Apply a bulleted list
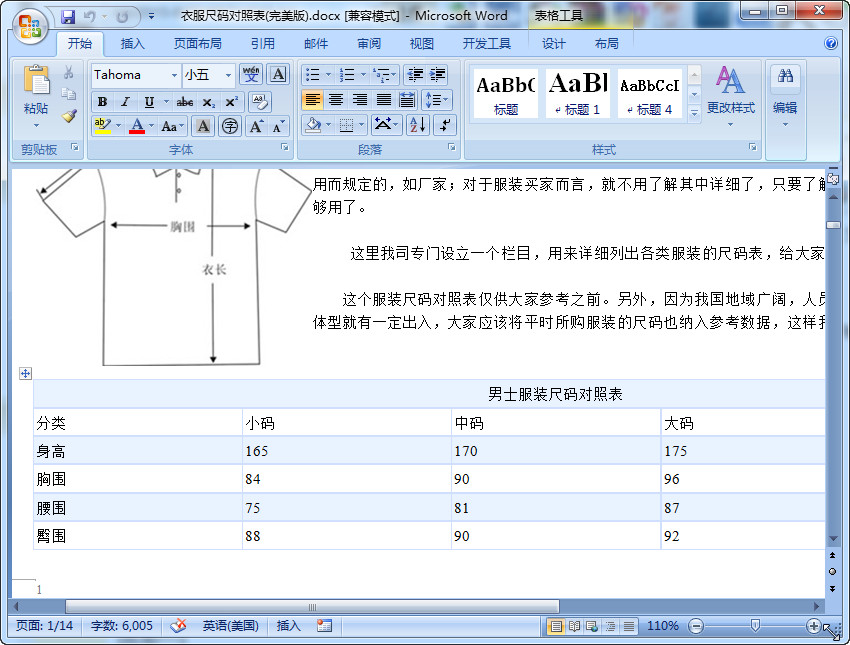Viewport: 850px width, 645px height. pyautogui.click(x=313, y=74)
